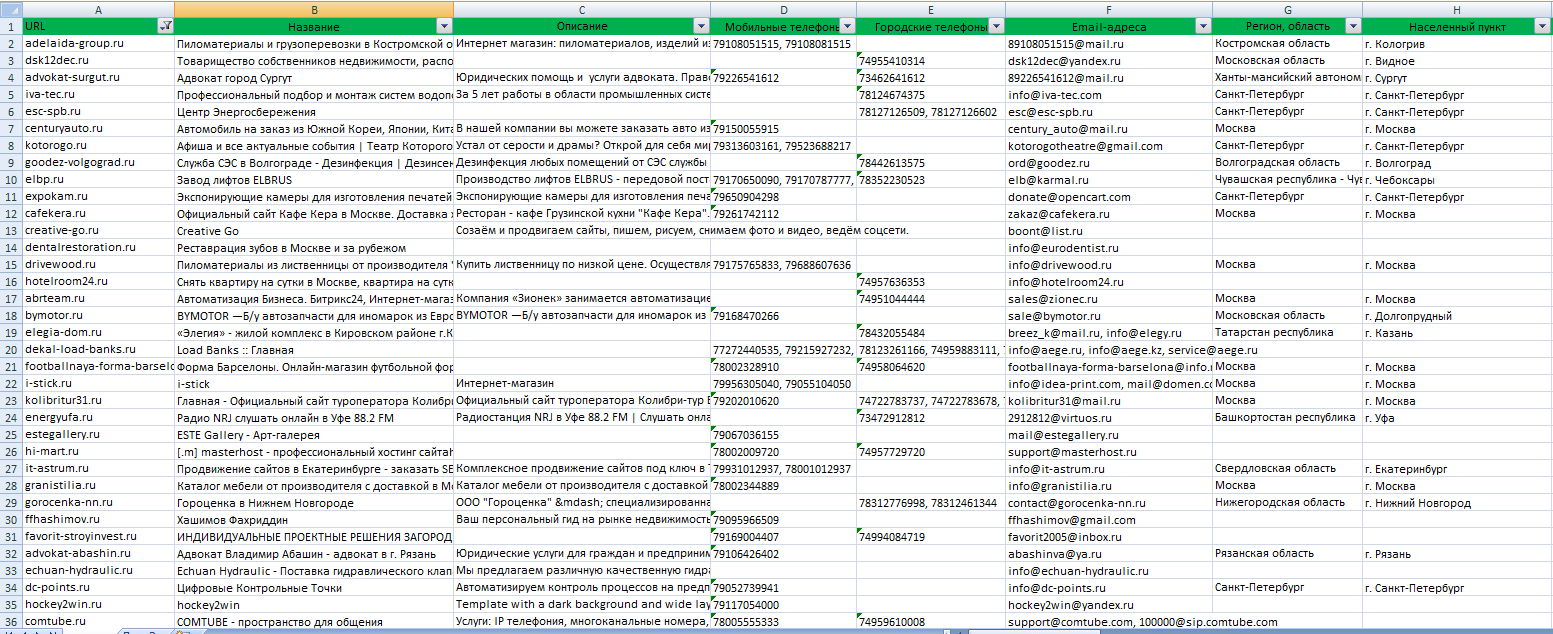Select row 25 header

click(x=10, y=435)
